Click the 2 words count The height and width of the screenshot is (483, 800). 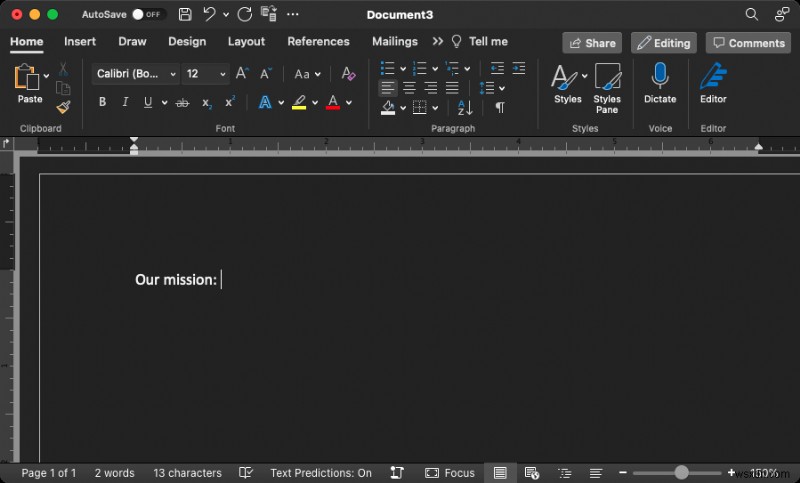click(x=114, y=473)
